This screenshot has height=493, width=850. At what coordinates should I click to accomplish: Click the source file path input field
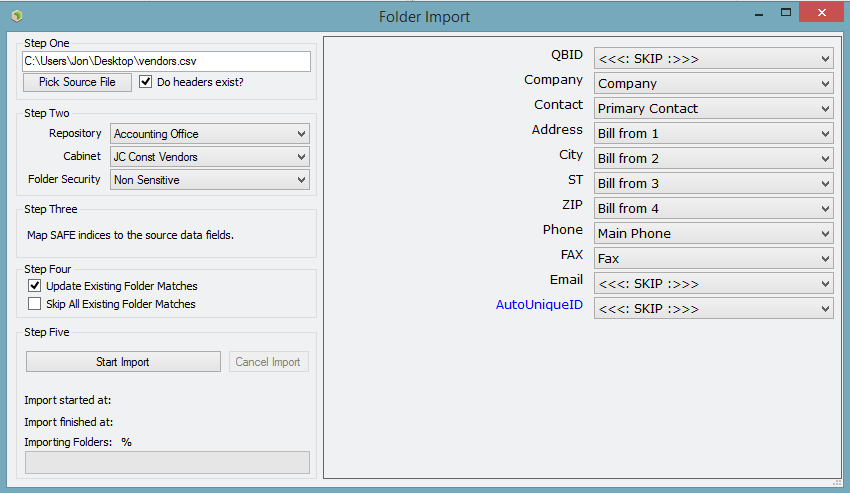click(x=166, y=61)
